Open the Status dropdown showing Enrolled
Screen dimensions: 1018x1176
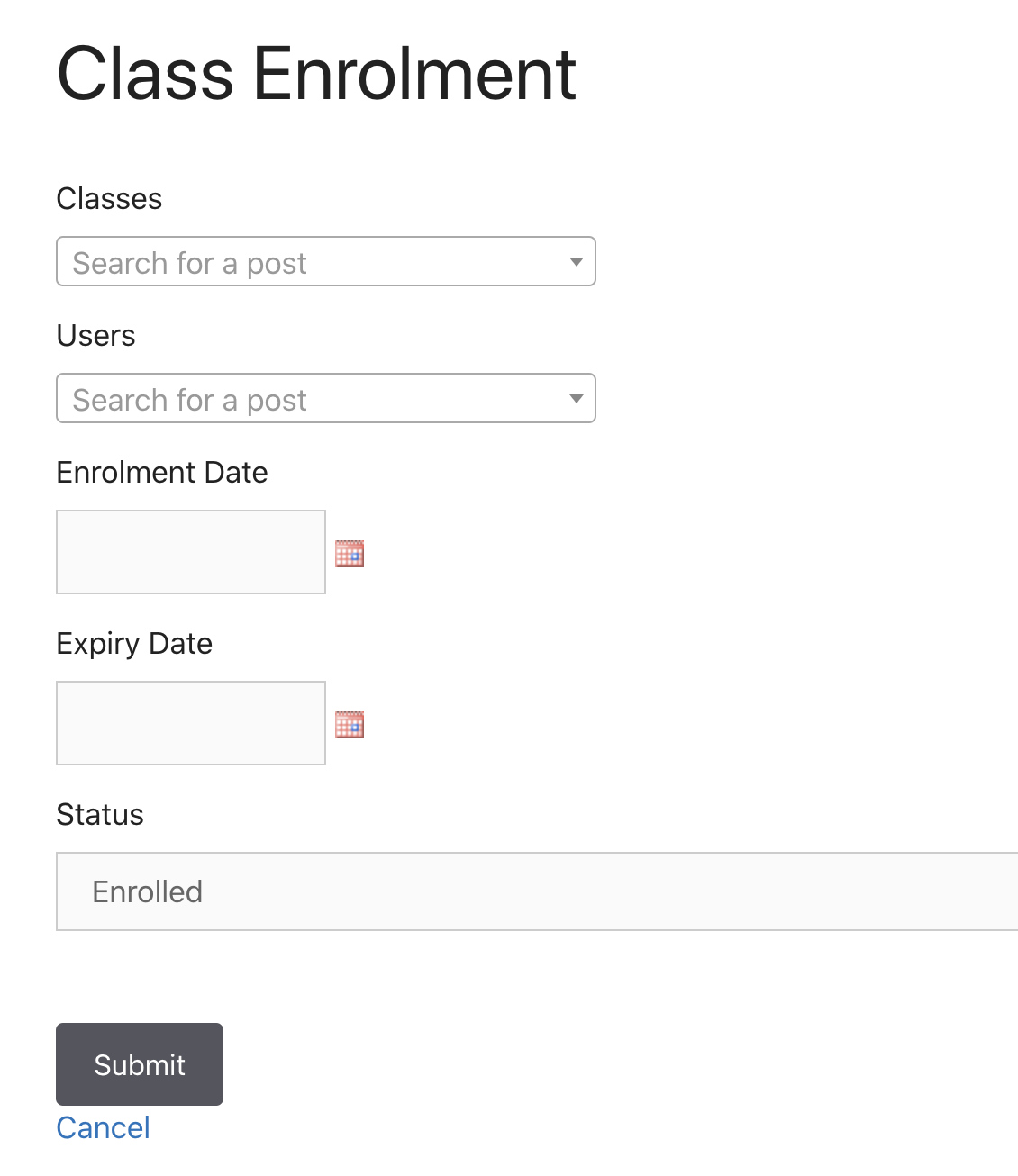537,891
